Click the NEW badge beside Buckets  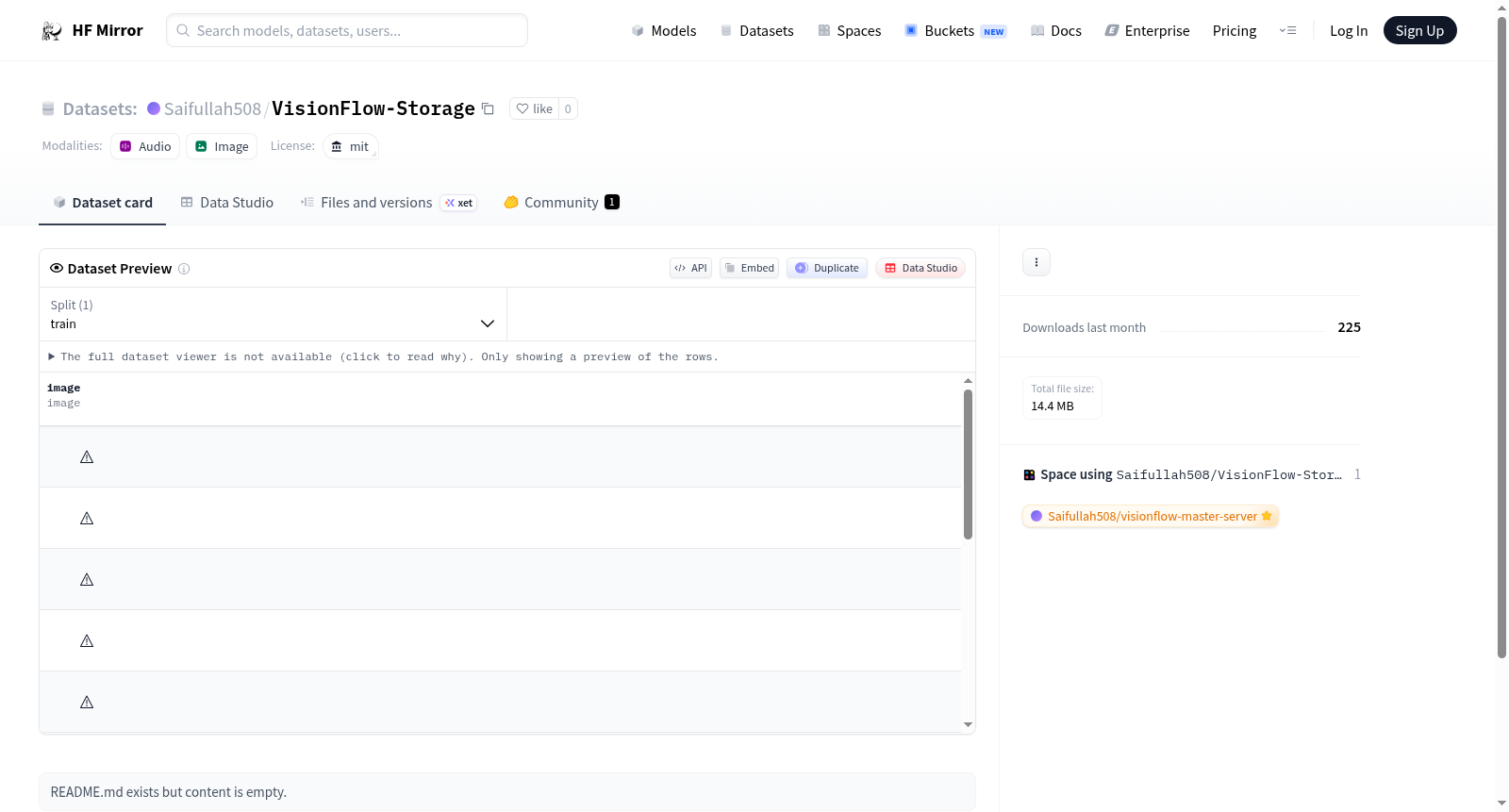(x=994, y=31)
